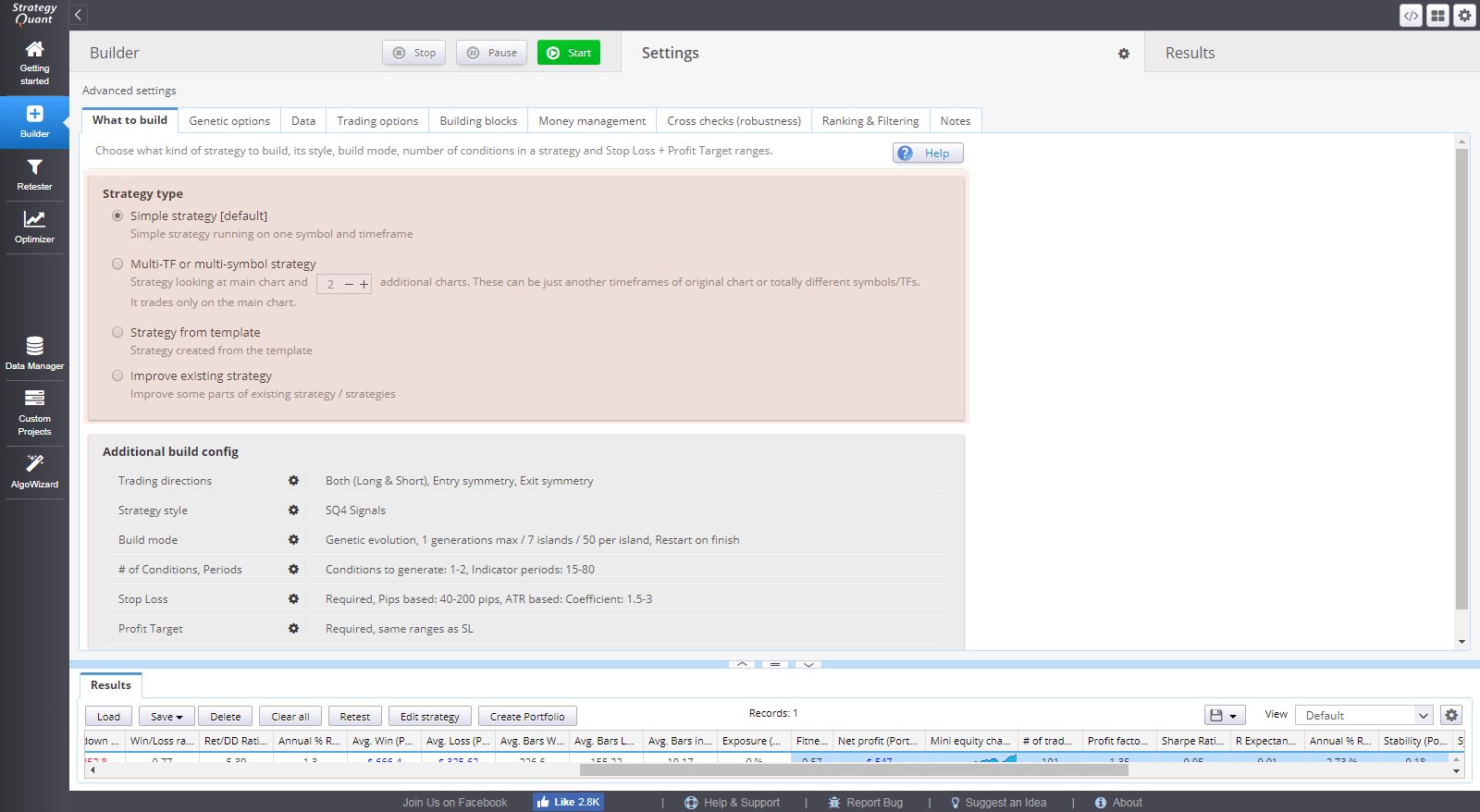Open the code editor icon at top right

(x=1411, y=16)
